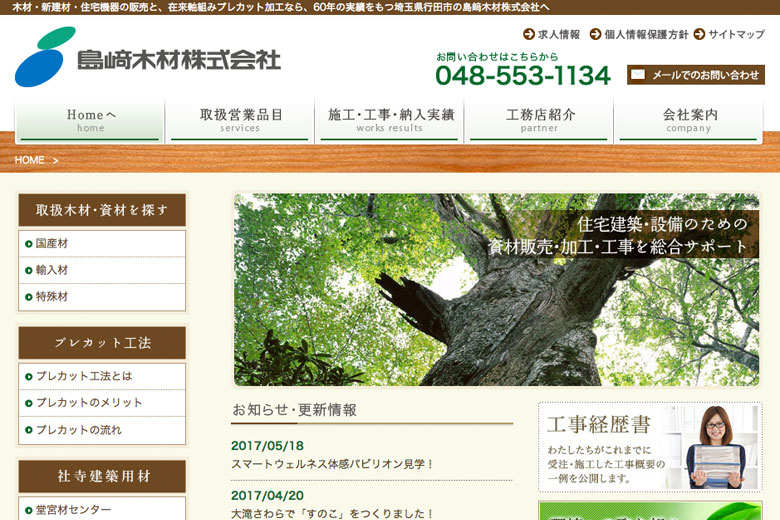Click the Shimazaki Mokuzai company logo
This screenshot has width=780, height=520.
point(148,58)
